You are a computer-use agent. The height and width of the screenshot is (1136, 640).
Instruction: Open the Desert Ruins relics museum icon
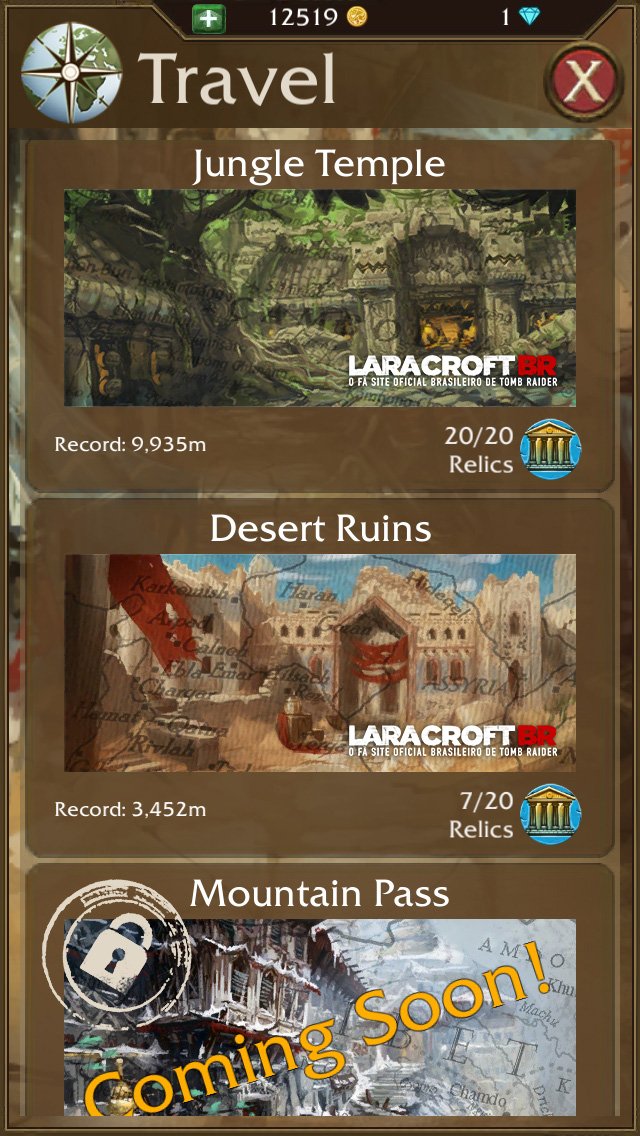pos(554,815)
